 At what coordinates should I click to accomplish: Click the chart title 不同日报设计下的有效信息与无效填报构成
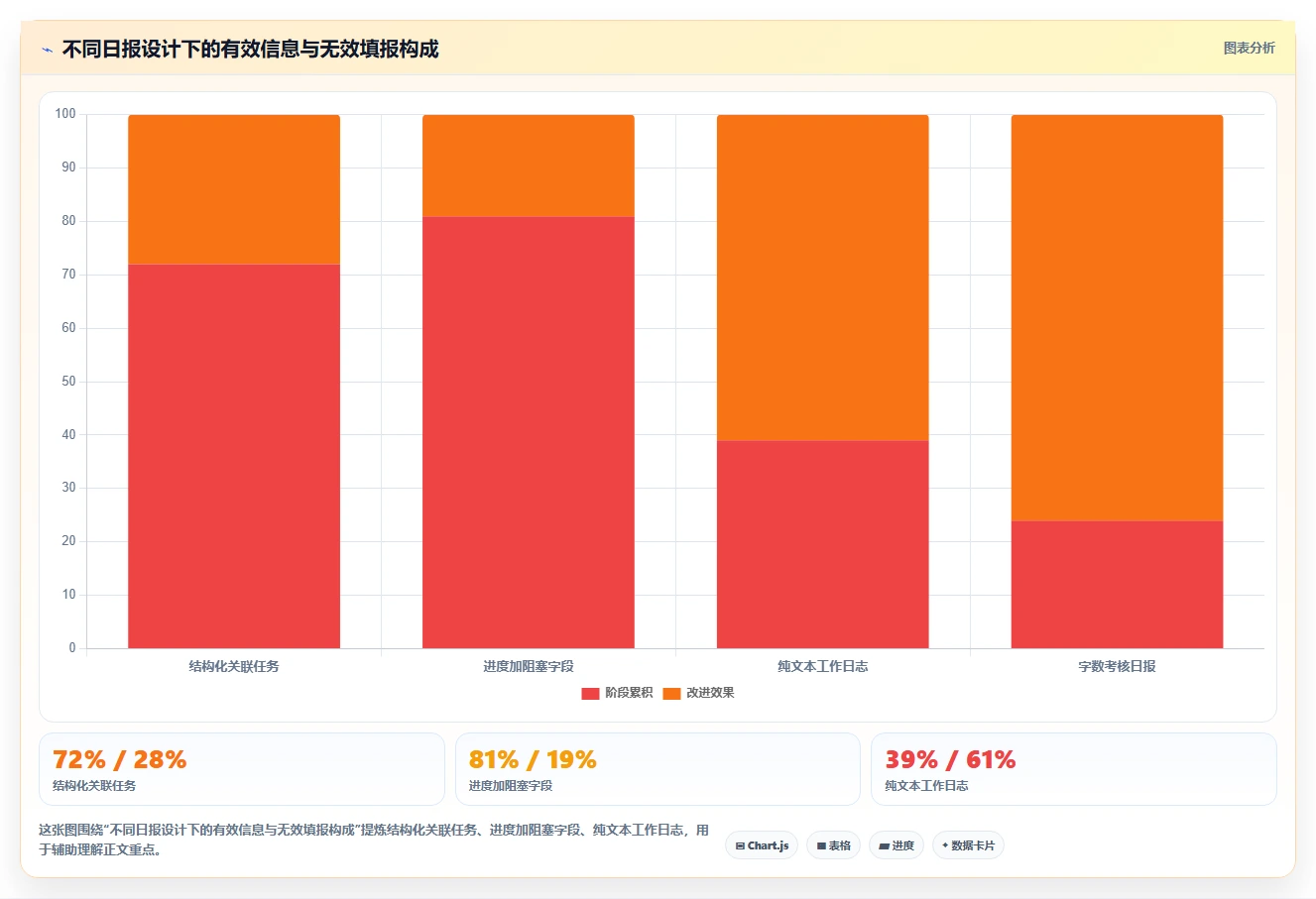pyautogui.click(x=251, y=49)
